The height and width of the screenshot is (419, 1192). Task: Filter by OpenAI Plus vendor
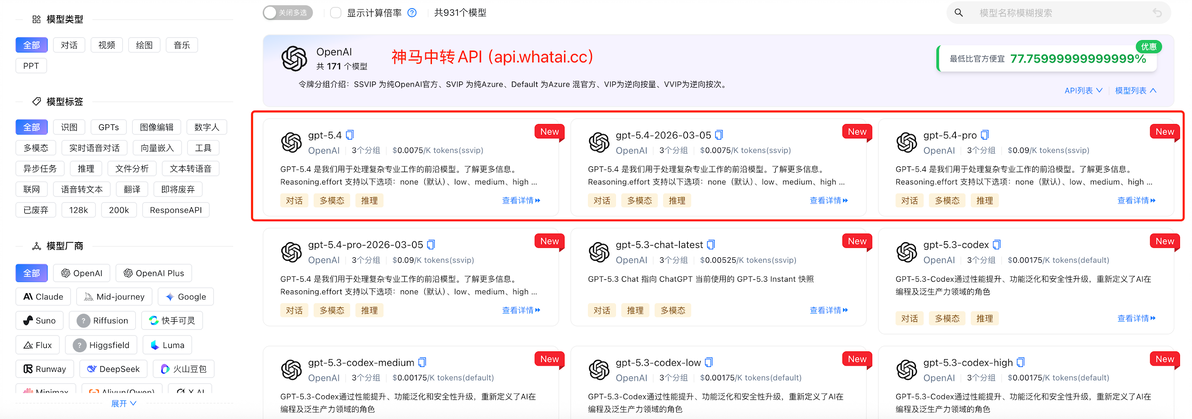point(154,273)
